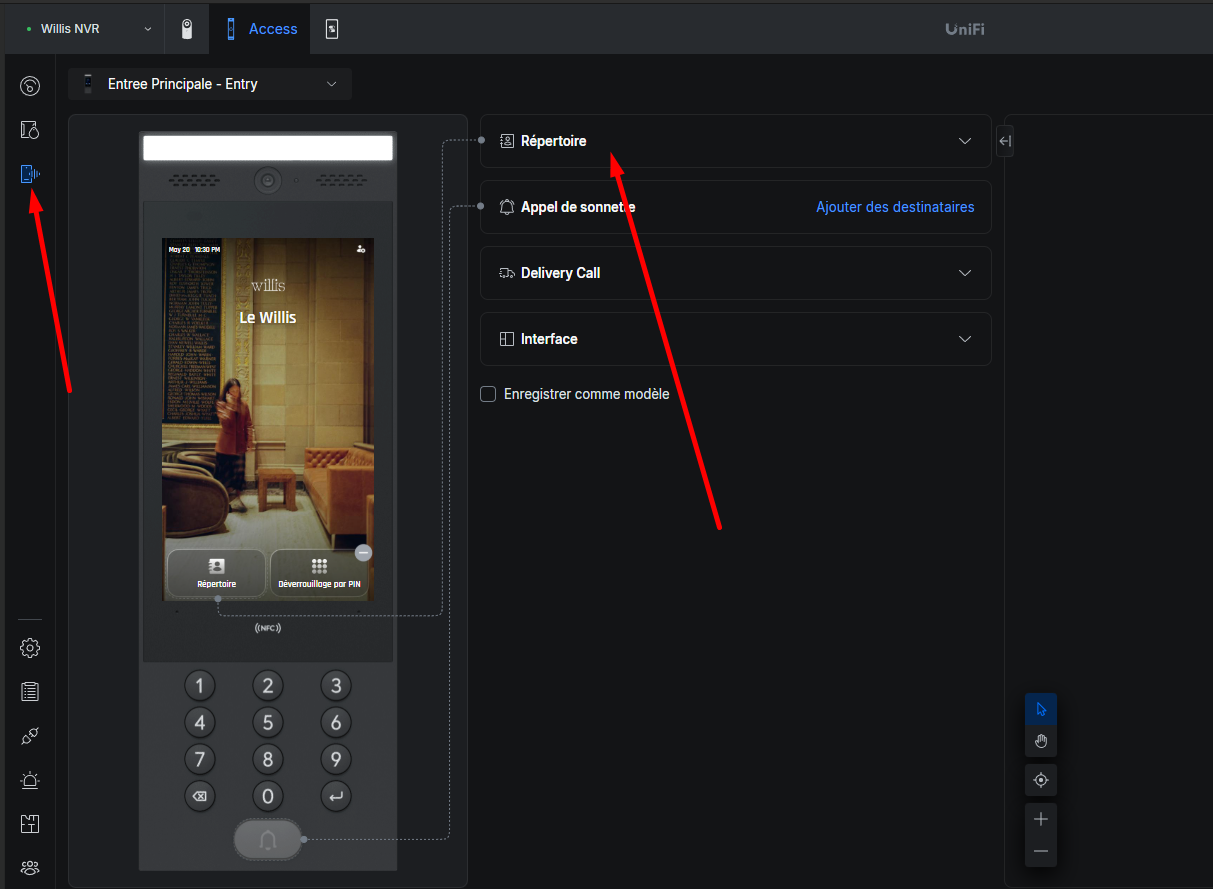
Task: Select the Appel de sonnette row label
Action: [578, 207]
